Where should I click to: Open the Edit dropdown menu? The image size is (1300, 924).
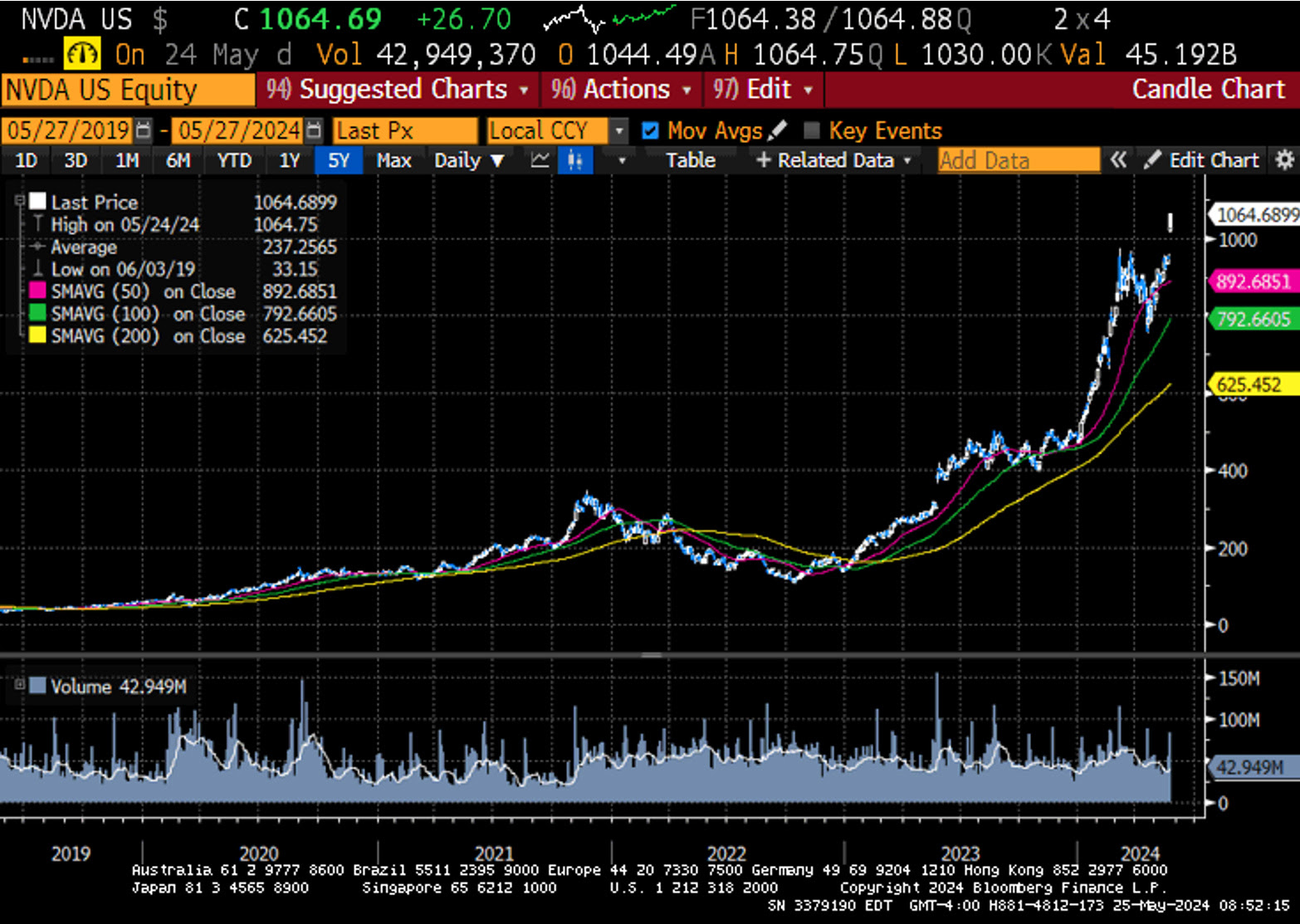coord(763,89)
